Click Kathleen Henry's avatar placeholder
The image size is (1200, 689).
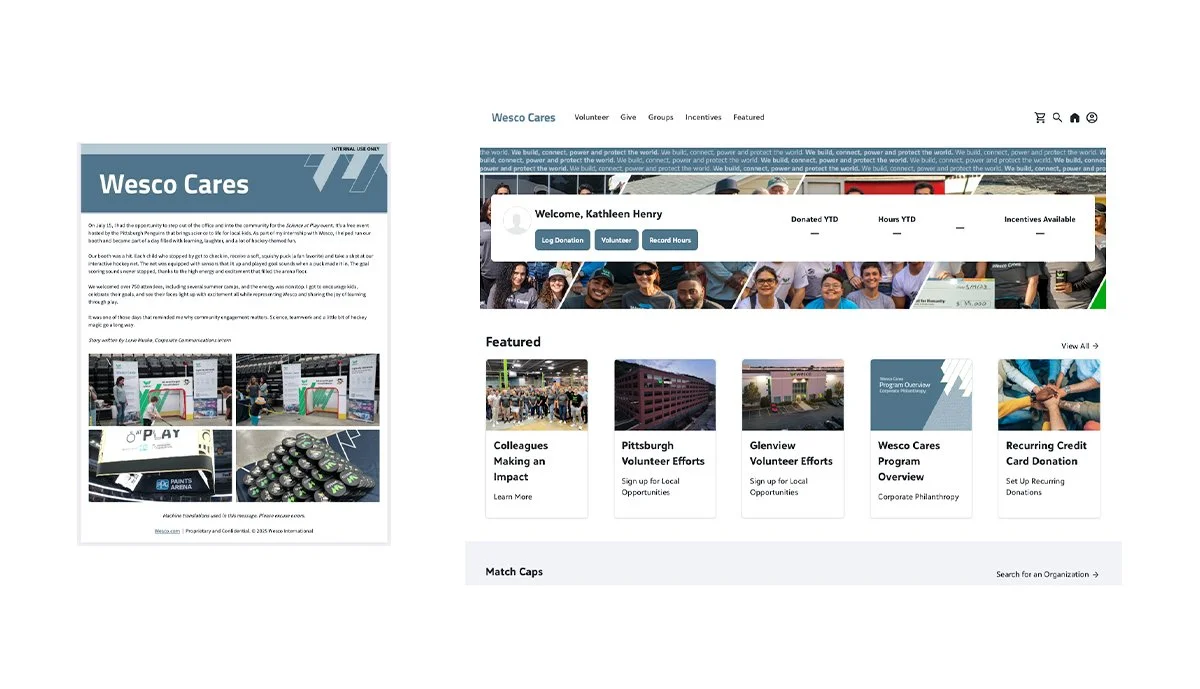point(517,221)
